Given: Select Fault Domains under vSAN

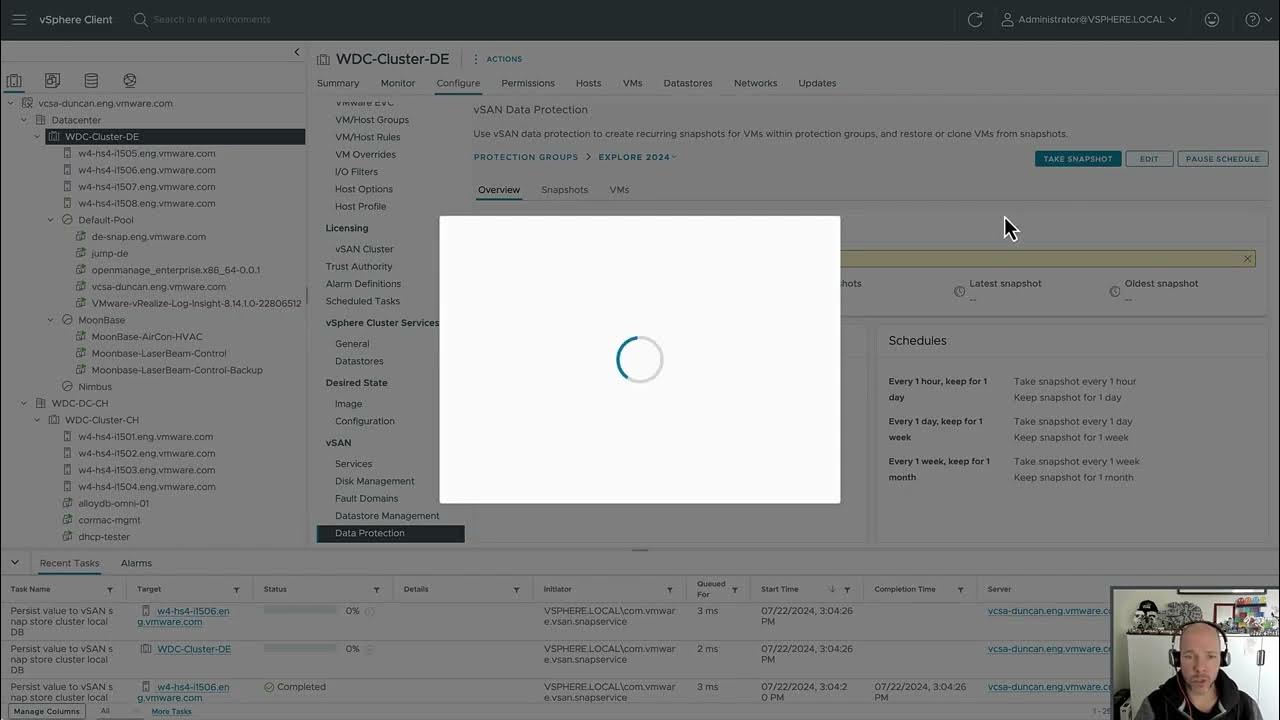Looking at the screenshot, I should tap(366, 498).
